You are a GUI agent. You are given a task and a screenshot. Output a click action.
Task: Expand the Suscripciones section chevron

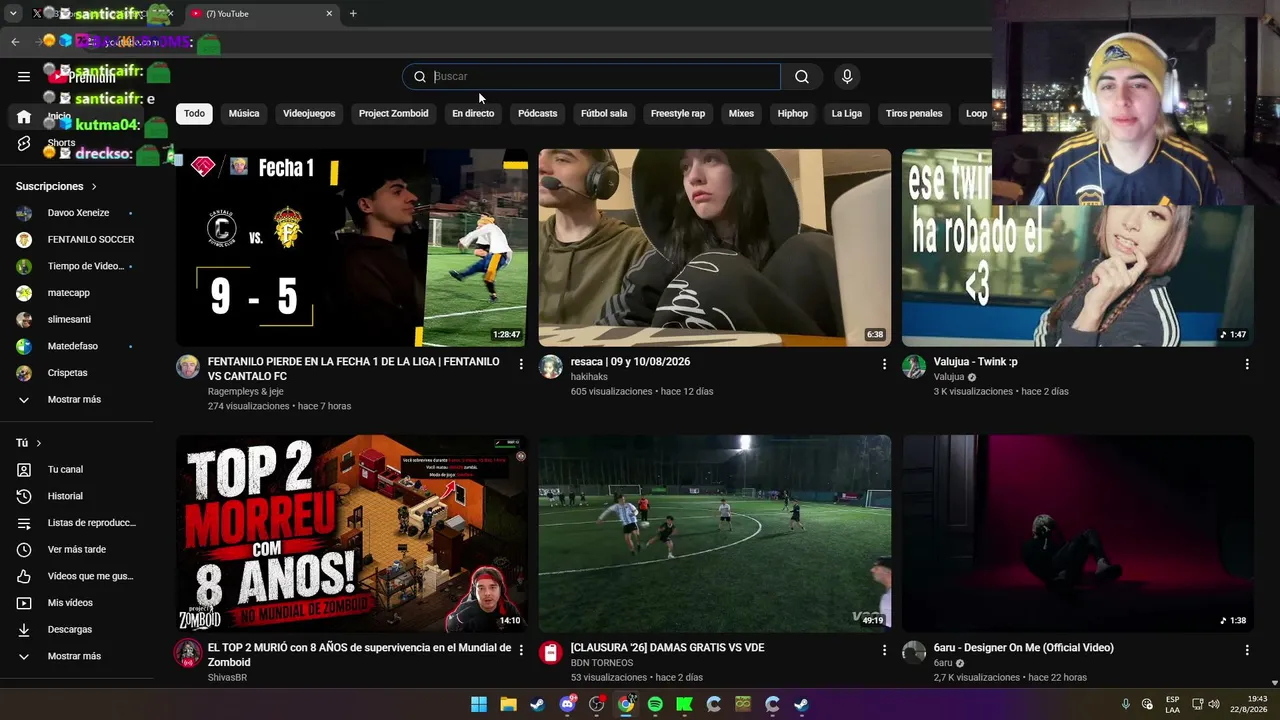point(94,187)
